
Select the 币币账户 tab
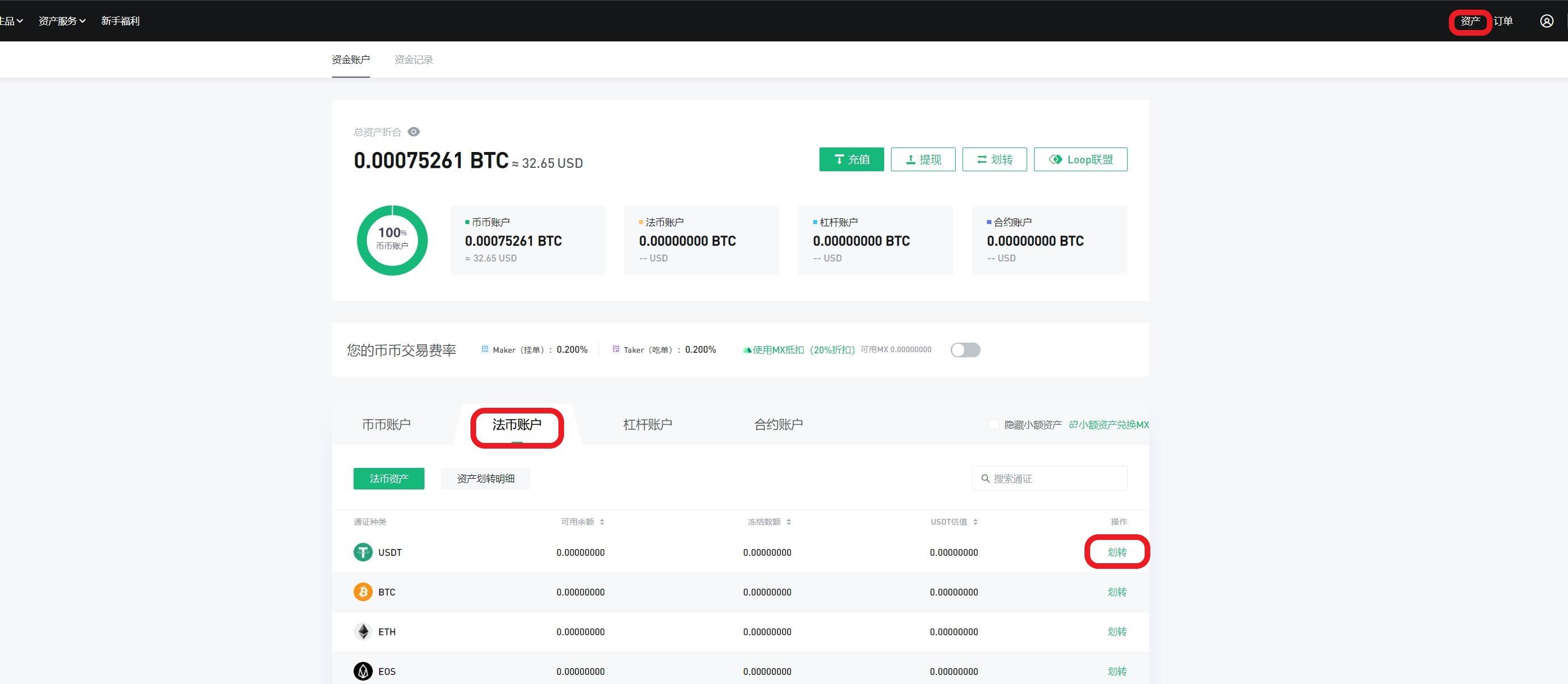coord(386,424)
